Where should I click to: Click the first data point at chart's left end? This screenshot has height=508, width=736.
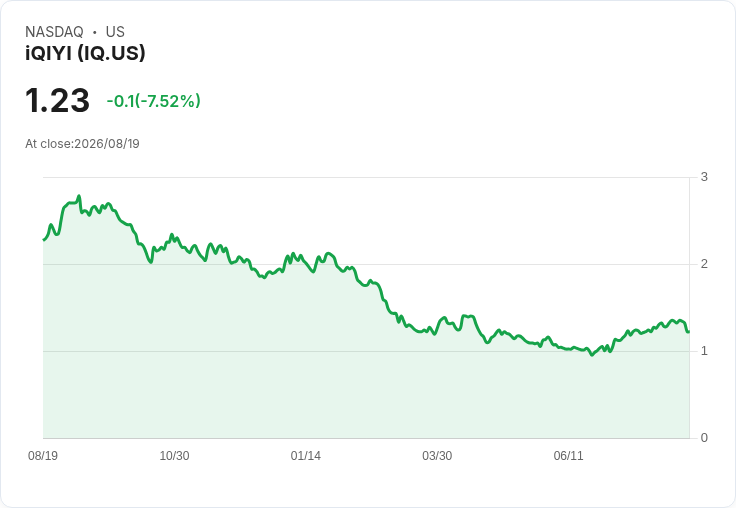click(44, 240)
